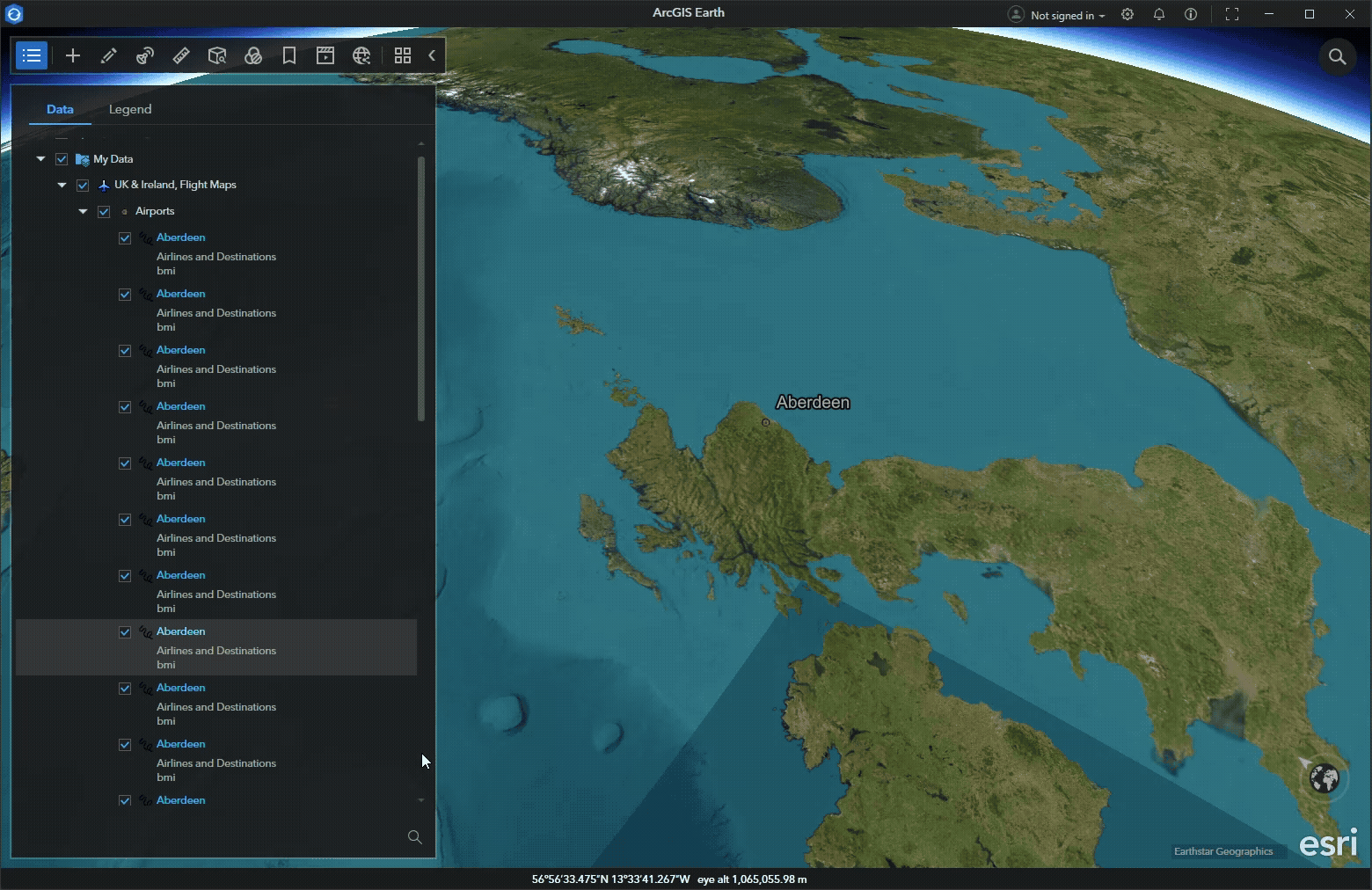Open the globe Share tool
The width and height of the screenshot is (1372, 890).
[361, 55]
